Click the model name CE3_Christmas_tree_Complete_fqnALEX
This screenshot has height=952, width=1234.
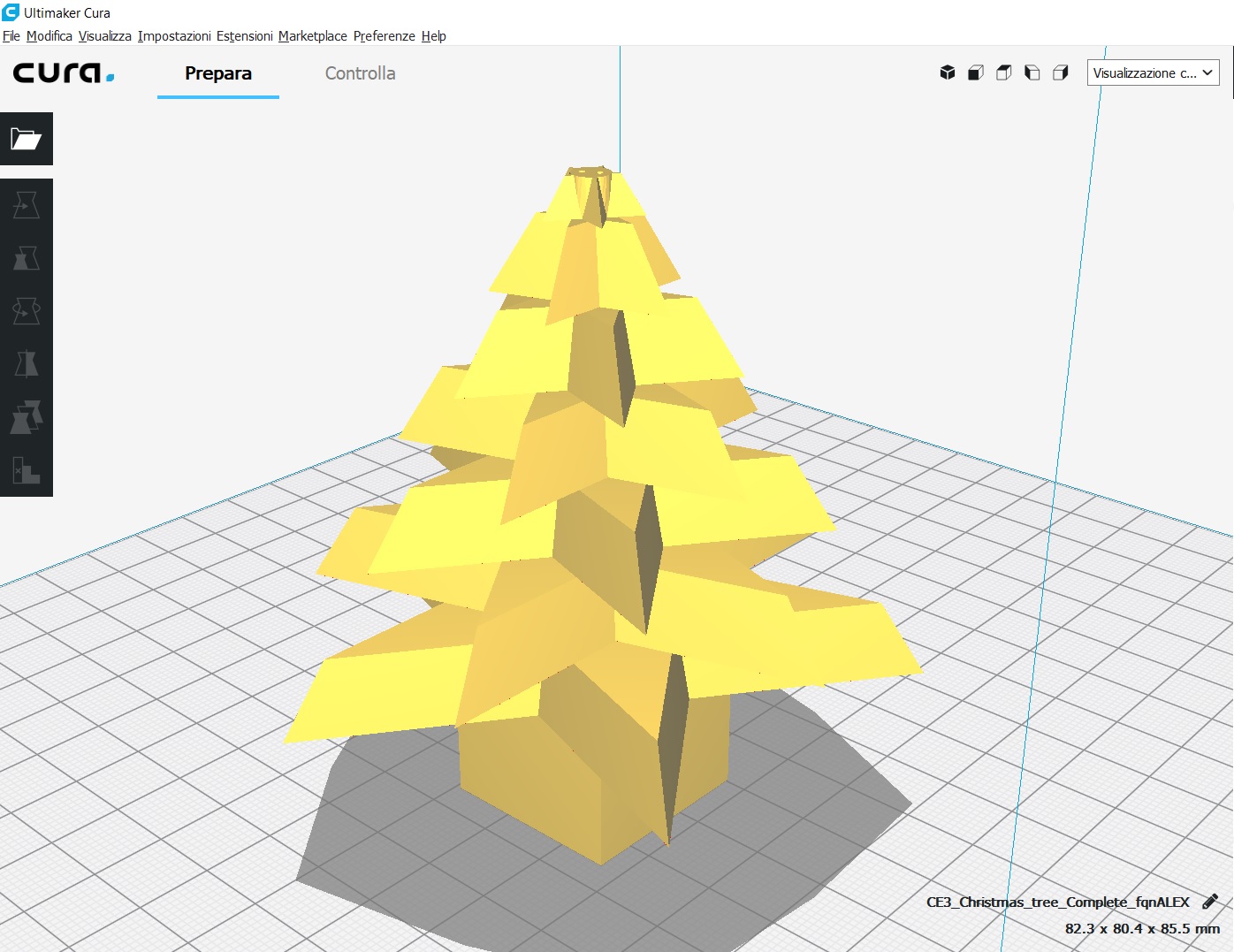click(1058, 902)
